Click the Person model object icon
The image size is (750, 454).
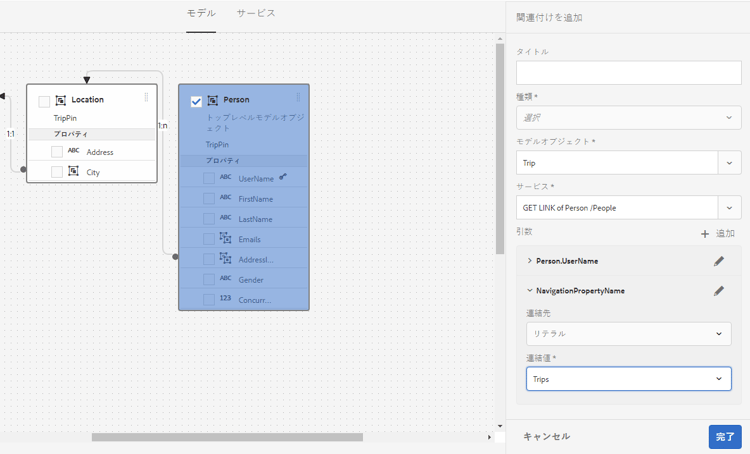click(x=213, y=100)
